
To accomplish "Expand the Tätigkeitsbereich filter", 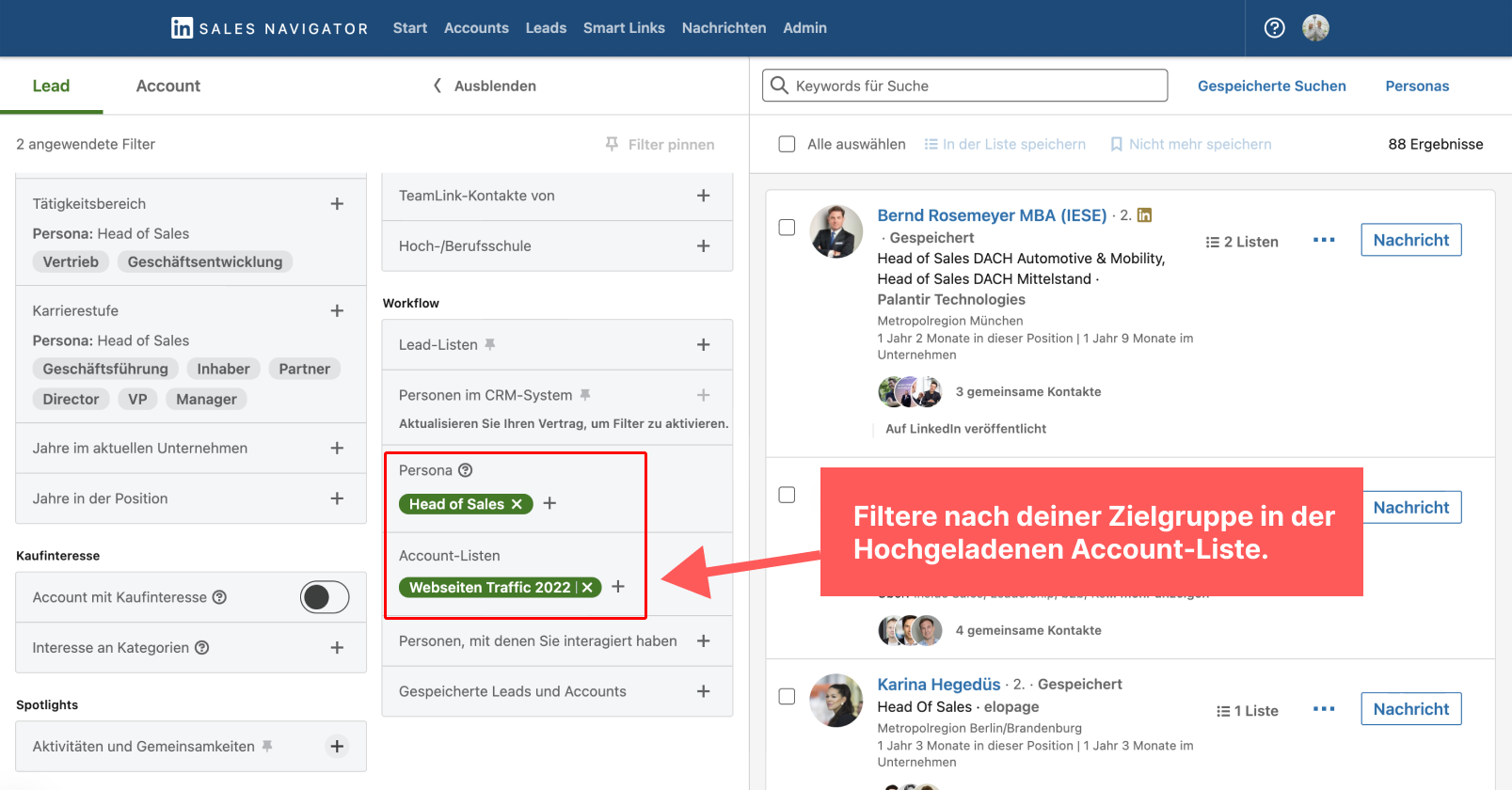I will 337,204.
